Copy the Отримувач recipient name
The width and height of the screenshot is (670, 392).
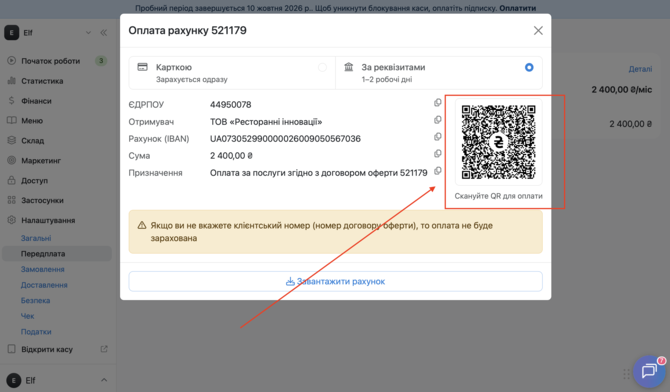438,120
